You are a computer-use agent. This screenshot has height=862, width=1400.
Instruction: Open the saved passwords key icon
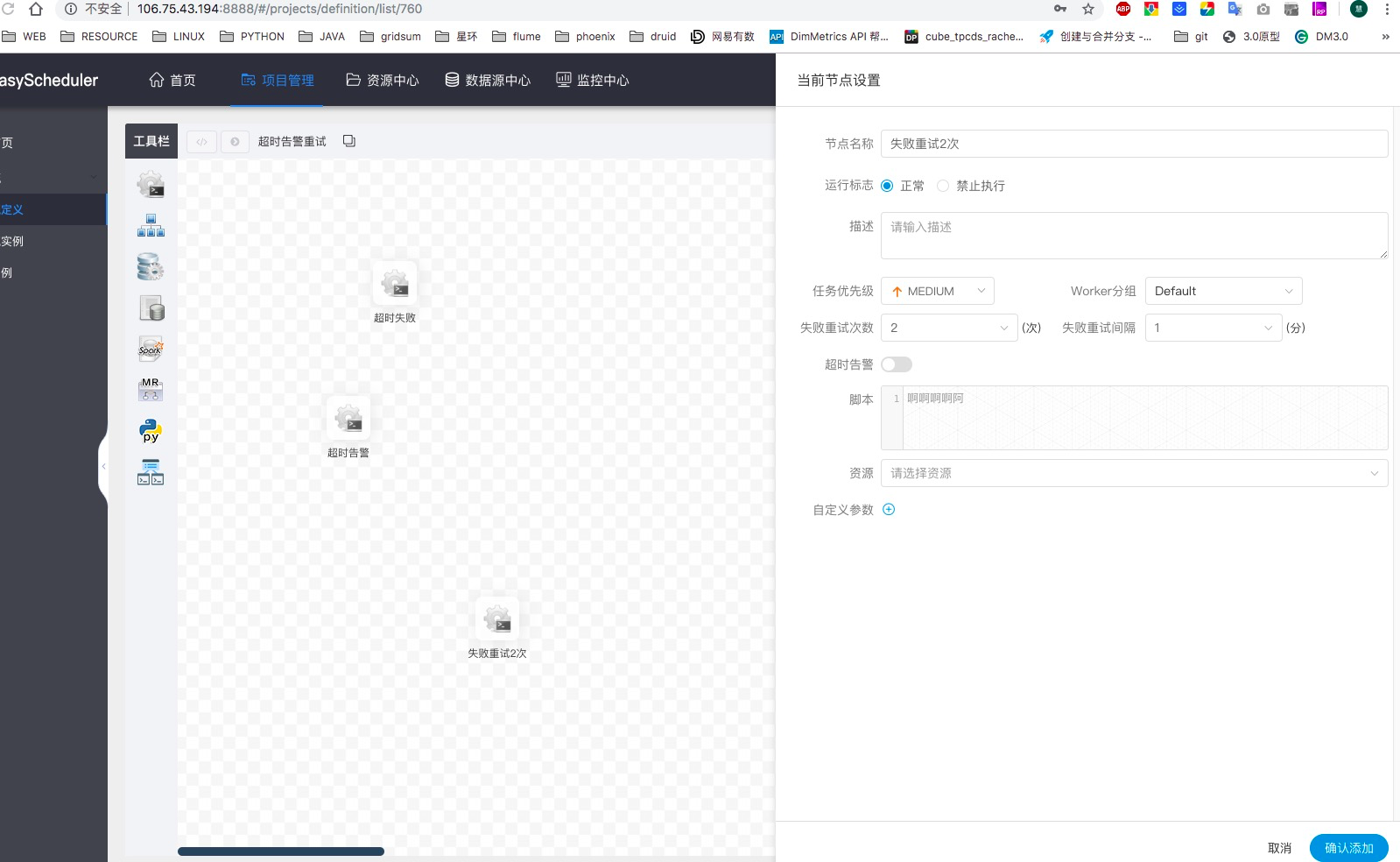coord(1060,9)
